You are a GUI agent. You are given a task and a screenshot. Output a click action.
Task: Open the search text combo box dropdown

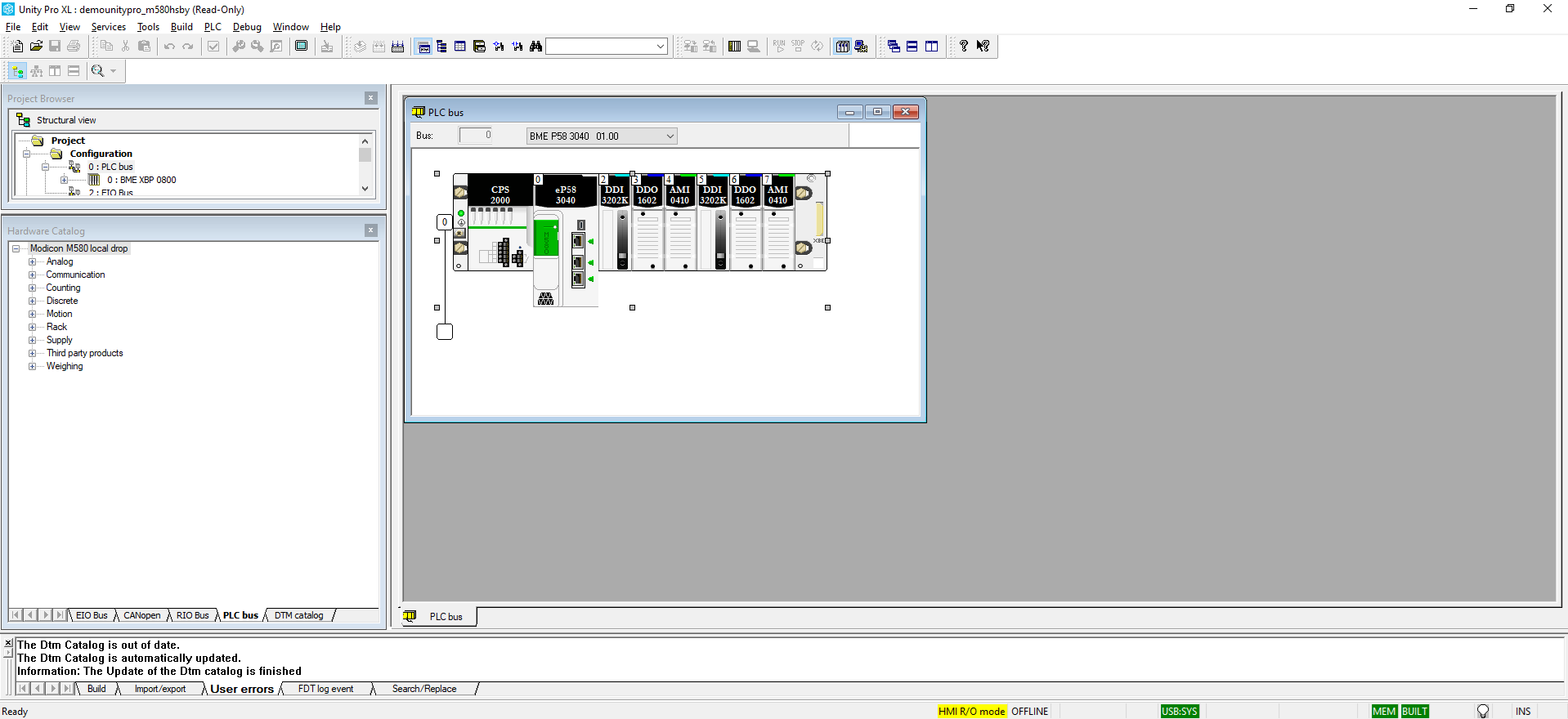[661, 47]
